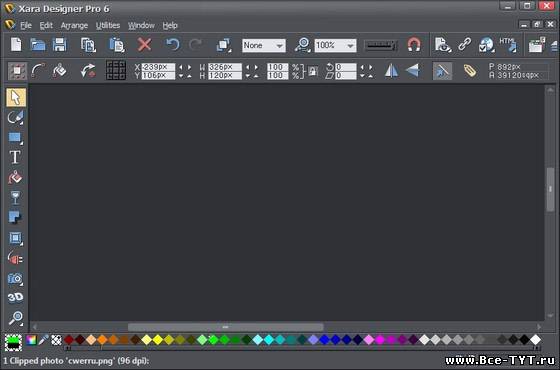This screenshot has height=370, width=560.
Task: Click the horizontal scrollbar thumb
Action: (x=226, y=327)
